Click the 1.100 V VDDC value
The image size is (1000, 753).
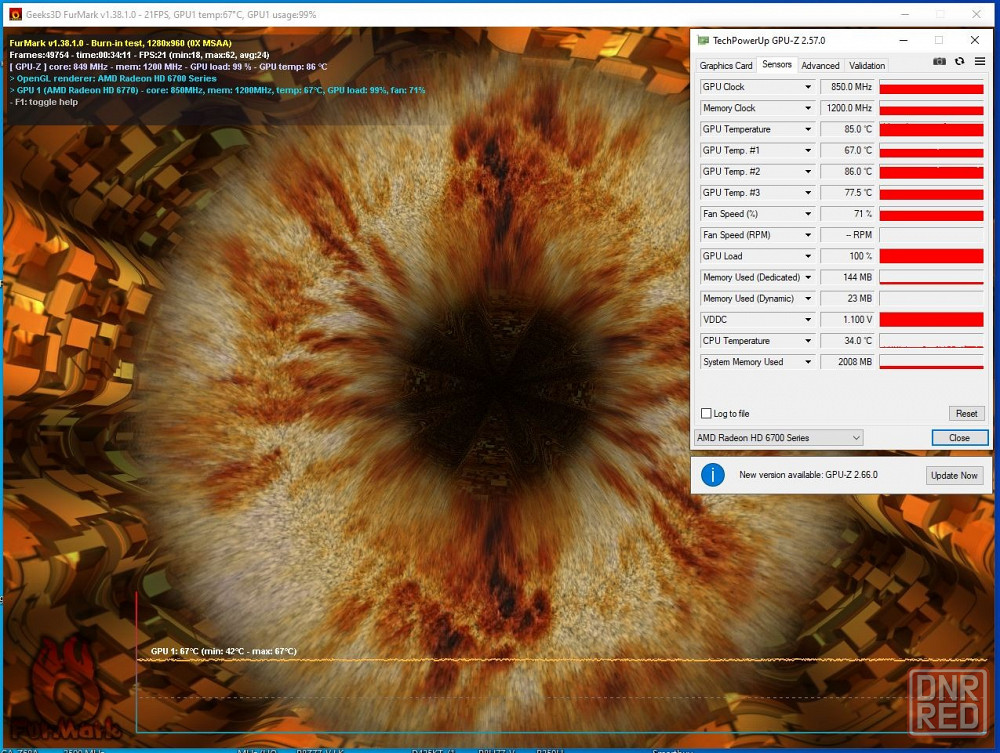(x=847, y=319)
